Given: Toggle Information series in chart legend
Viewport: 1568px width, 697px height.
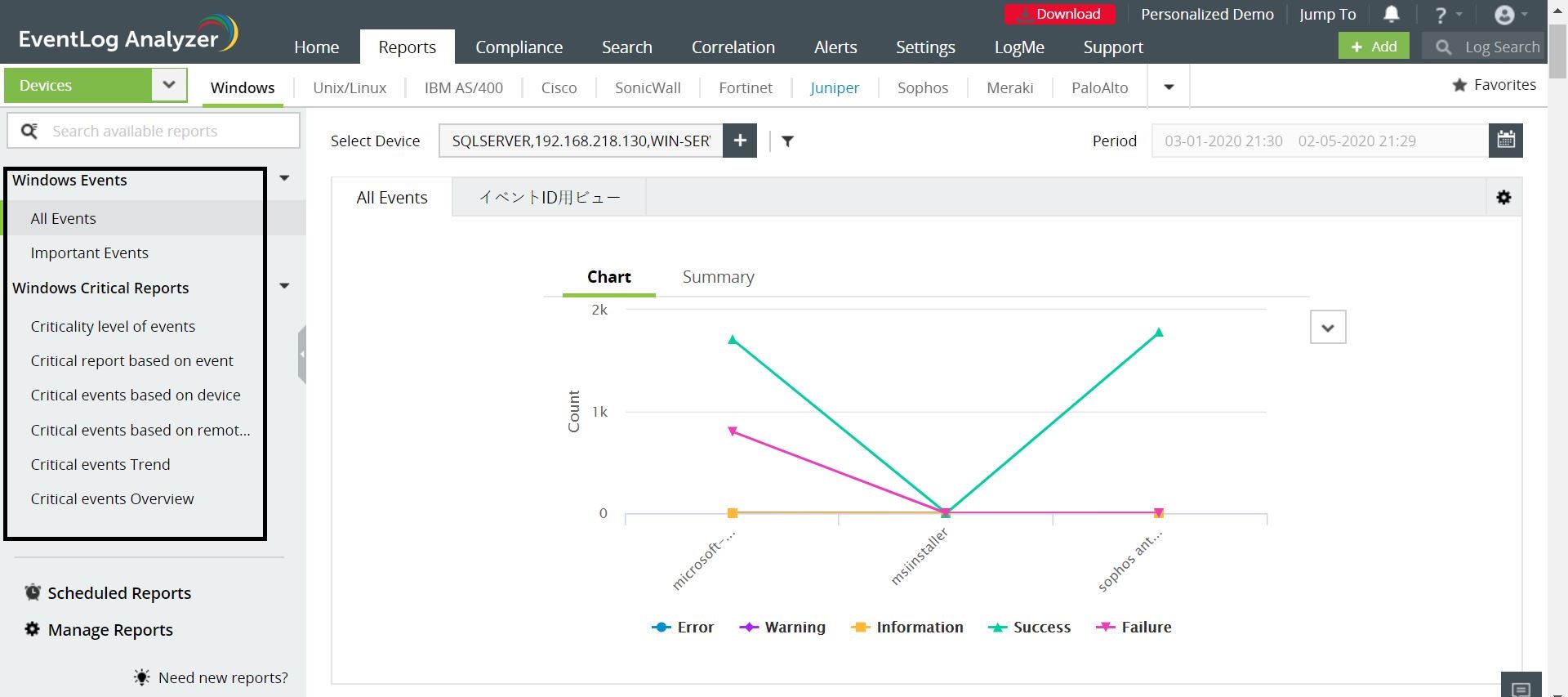Looking at the screenshot, I should coord(906,628).
